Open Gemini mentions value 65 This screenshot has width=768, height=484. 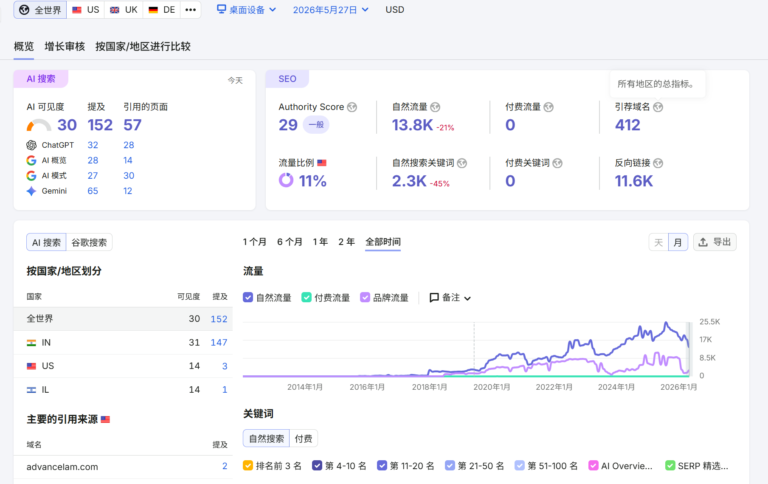[93, 191]
